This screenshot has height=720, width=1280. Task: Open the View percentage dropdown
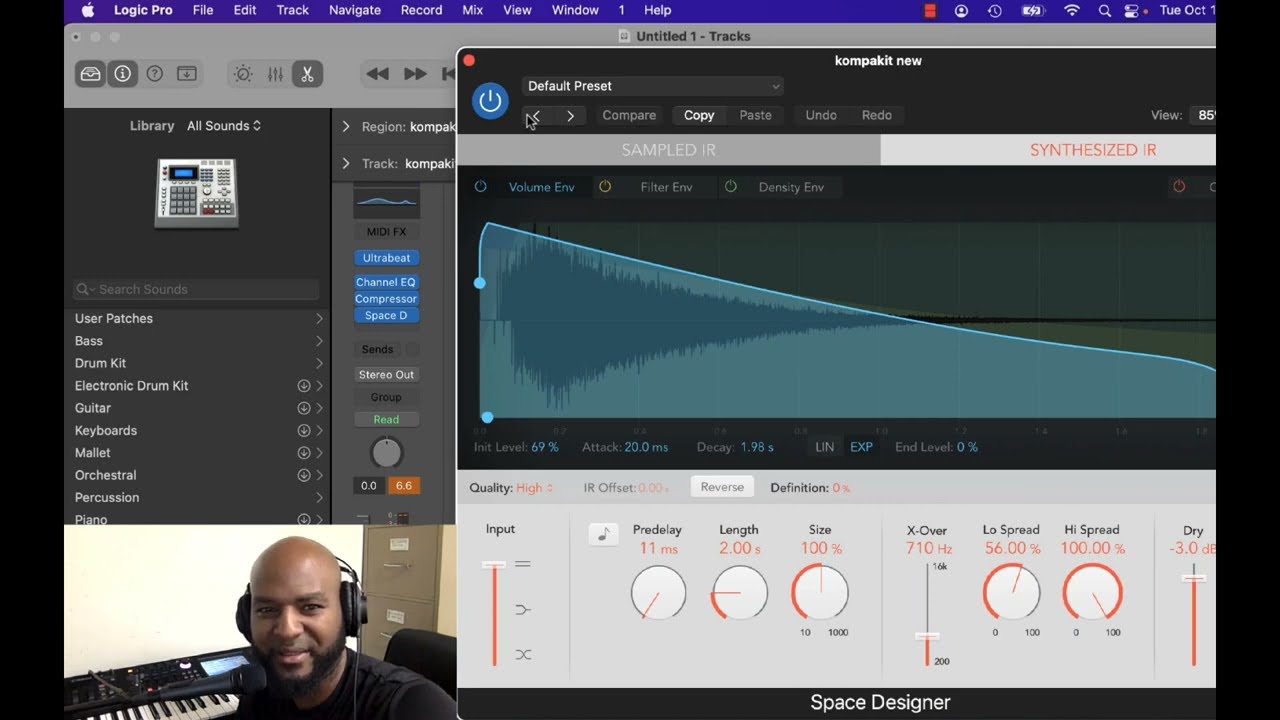pyautogui.click(x=1203, y=115)
